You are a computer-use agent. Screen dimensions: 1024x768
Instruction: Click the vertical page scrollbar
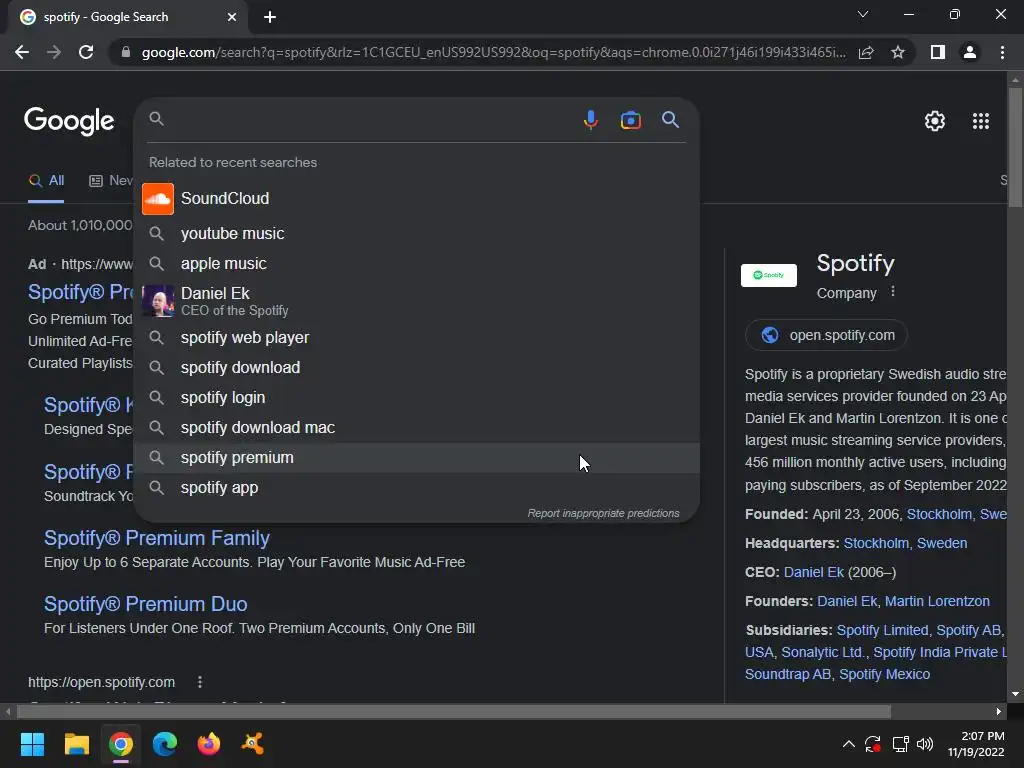[x=1015, y=148]
